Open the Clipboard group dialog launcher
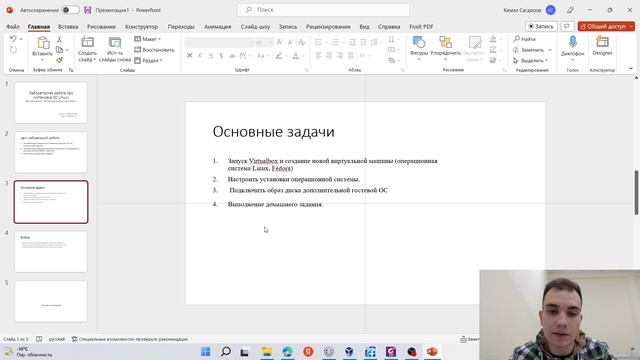This screenshot has height=360, width=640. click(71, 70)
